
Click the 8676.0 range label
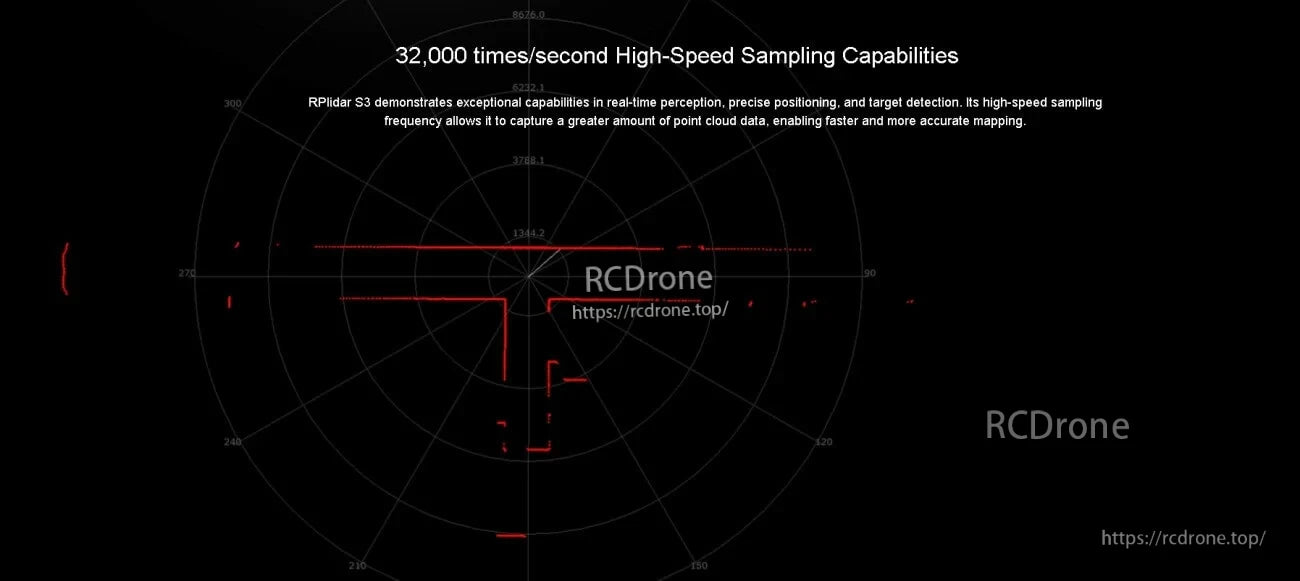[528, 15]
